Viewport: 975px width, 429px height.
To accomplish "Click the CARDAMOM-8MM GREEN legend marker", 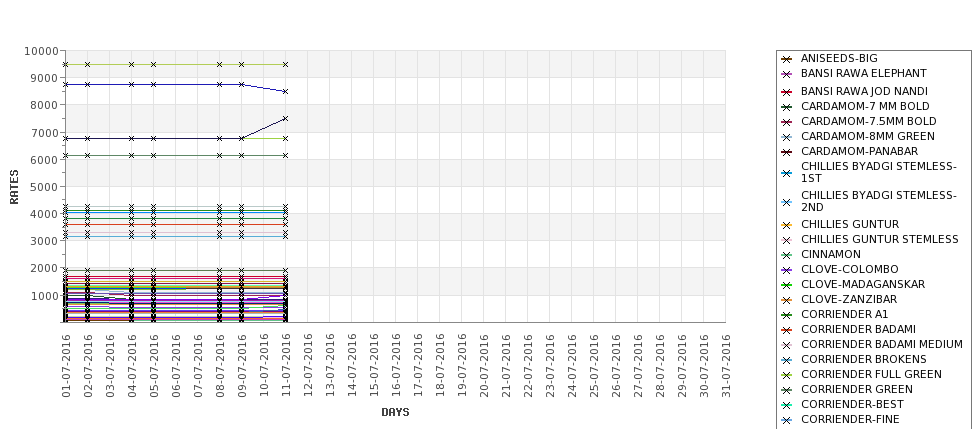I will pos(787,137).
